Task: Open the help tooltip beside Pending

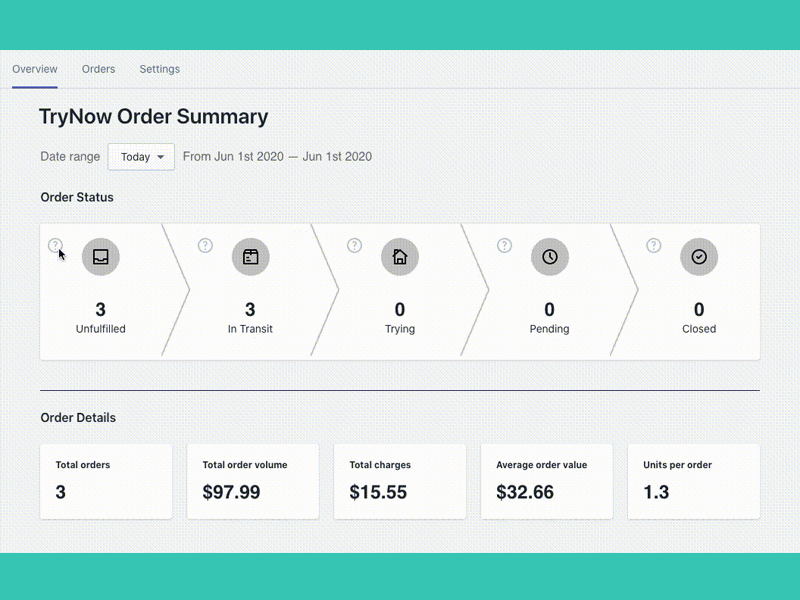Action: (x=503, y=245)
